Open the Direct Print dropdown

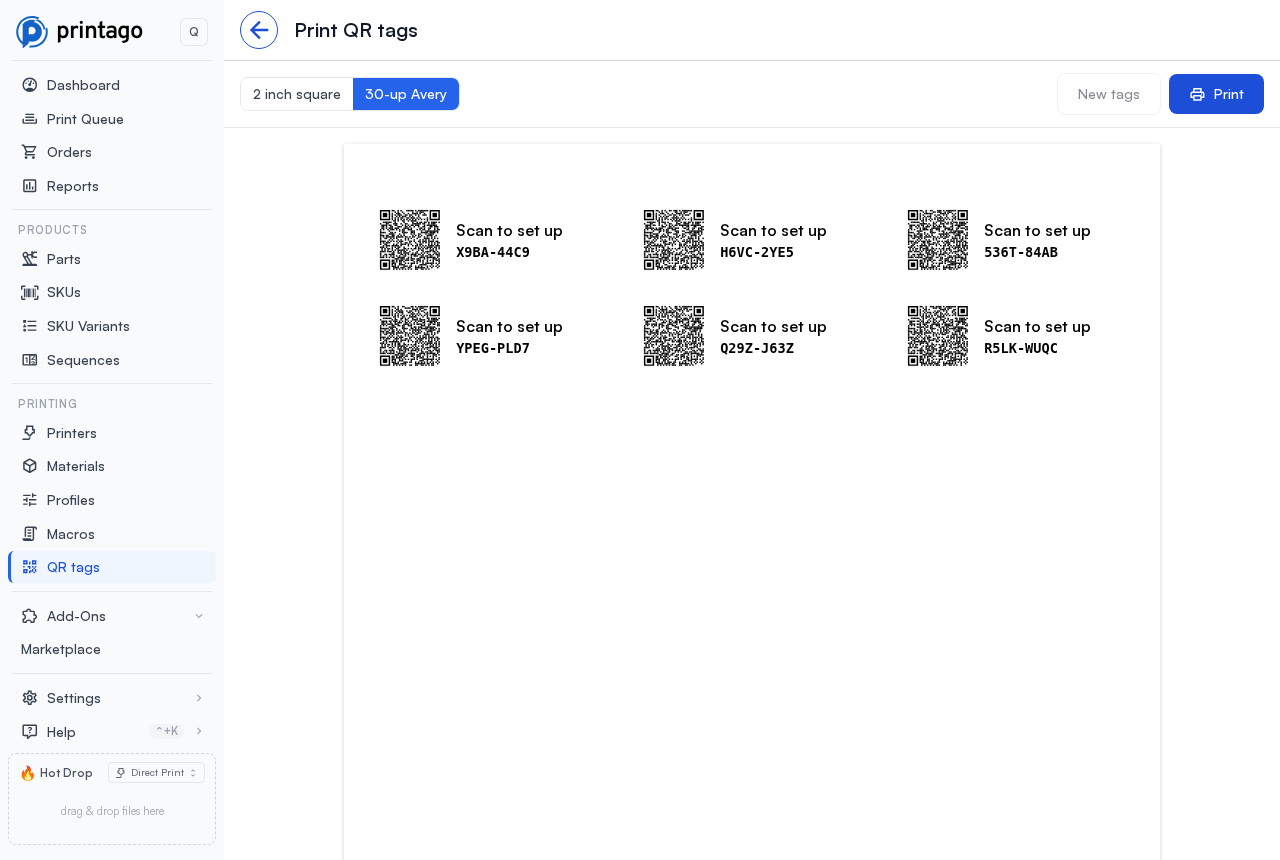(156, 773)
